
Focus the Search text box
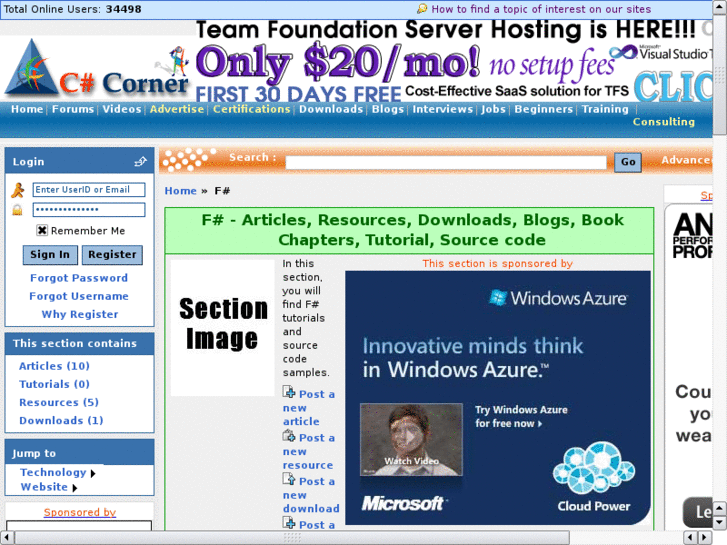[446, 162]
